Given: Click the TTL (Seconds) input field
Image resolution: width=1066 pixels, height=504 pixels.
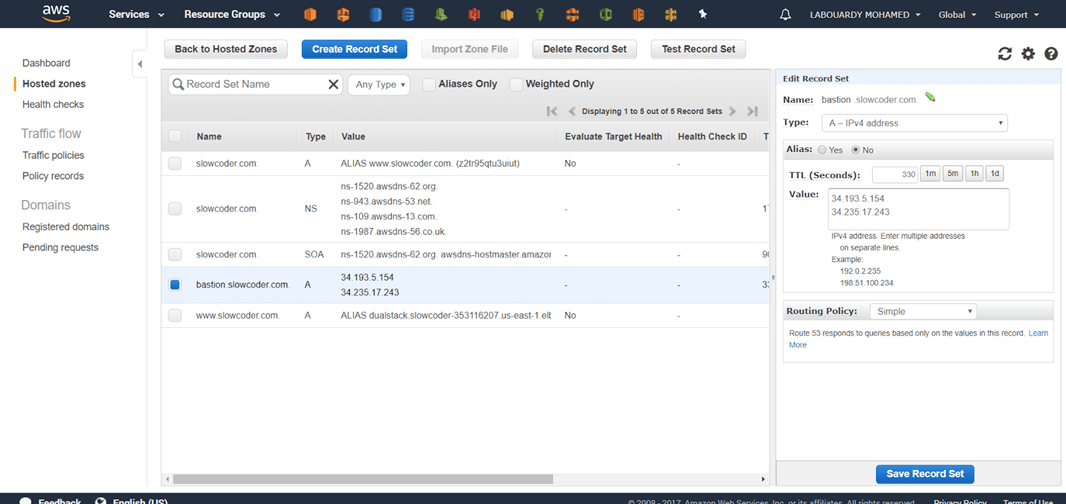Looking at the screenshot, I should tap(895, 174).
